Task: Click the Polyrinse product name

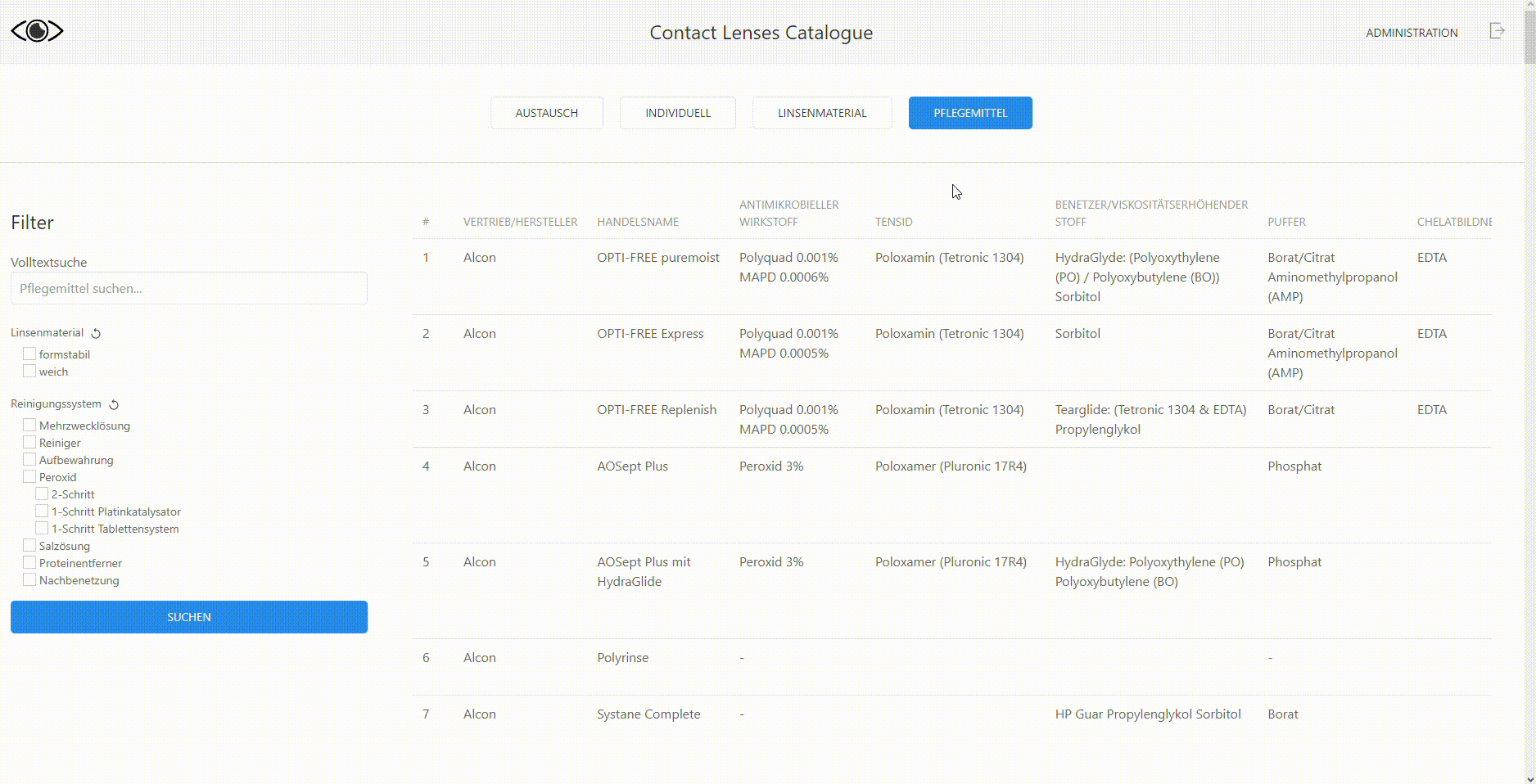Action: tap(622, 657)
